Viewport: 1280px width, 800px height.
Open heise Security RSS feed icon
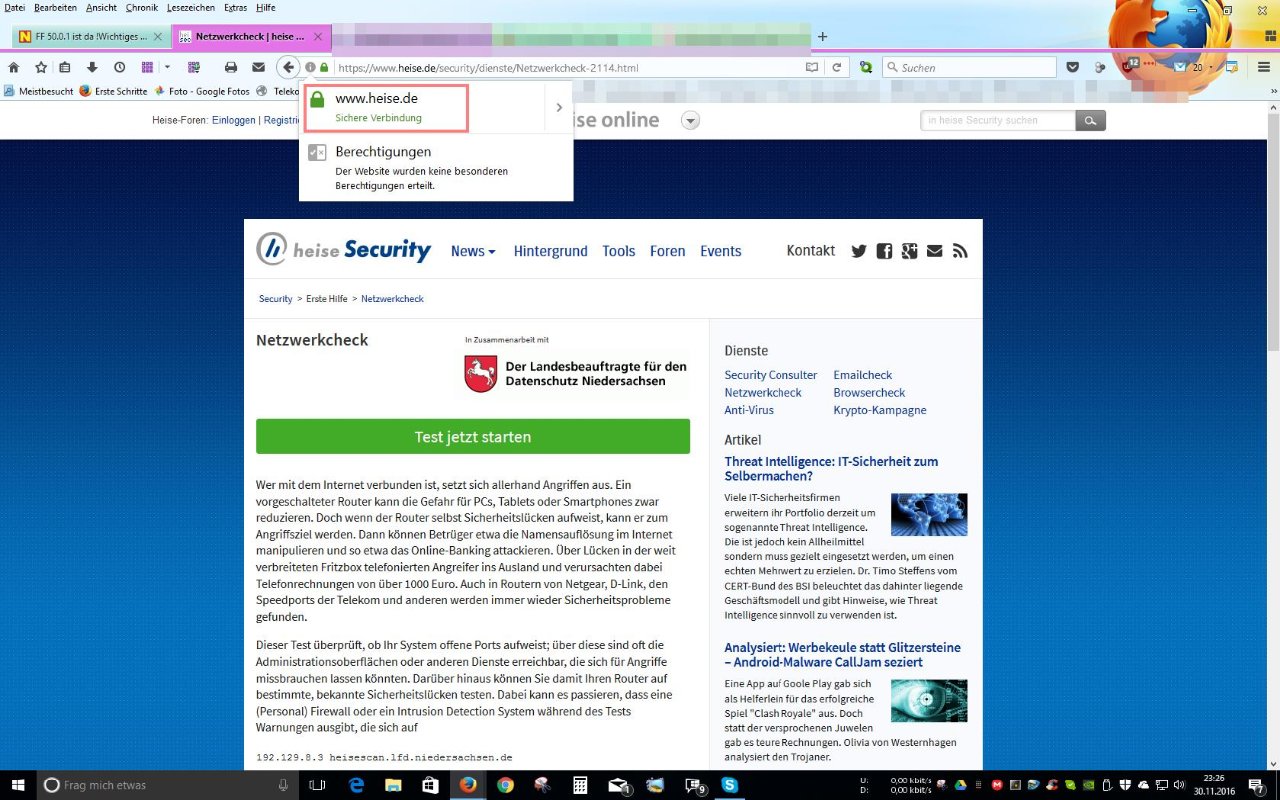coord(960,251)
